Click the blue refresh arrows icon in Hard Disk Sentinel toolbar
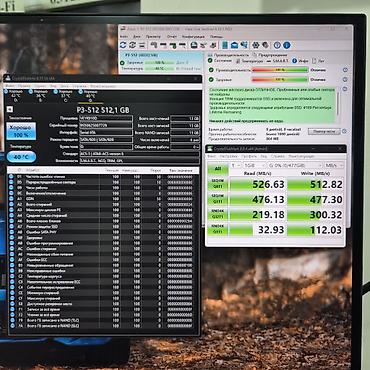 click(123, 45)
